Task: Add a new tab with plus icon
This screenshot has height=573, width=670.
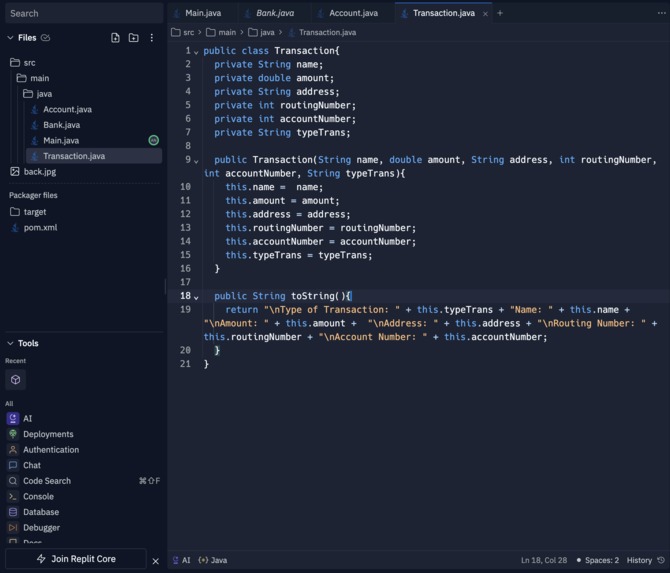Action: pos(500,13)
